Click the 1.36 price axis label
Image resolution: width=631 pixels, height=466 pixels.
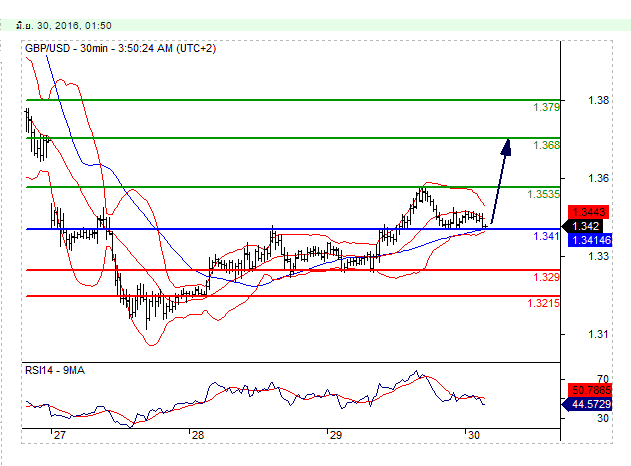[x=598, y=178]
